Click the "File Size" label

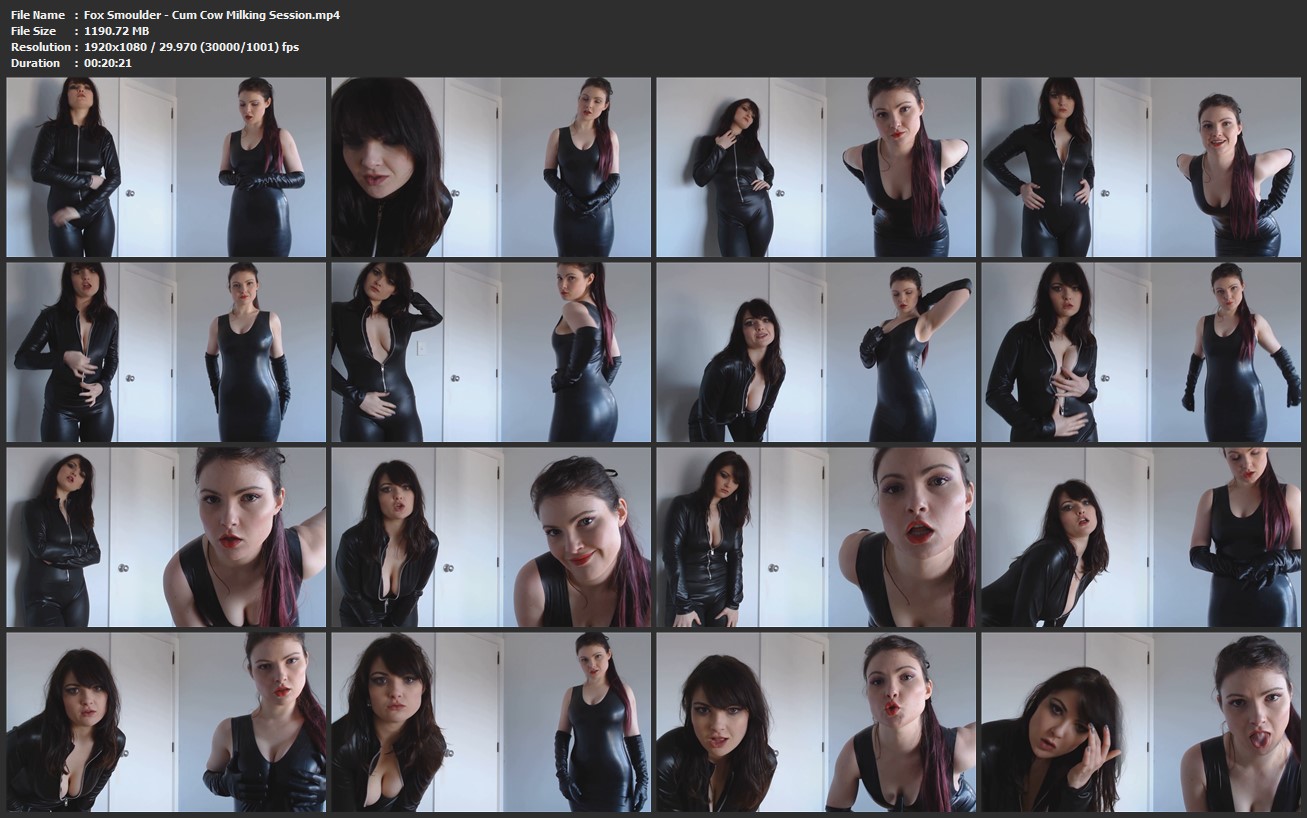click(33, 31)
